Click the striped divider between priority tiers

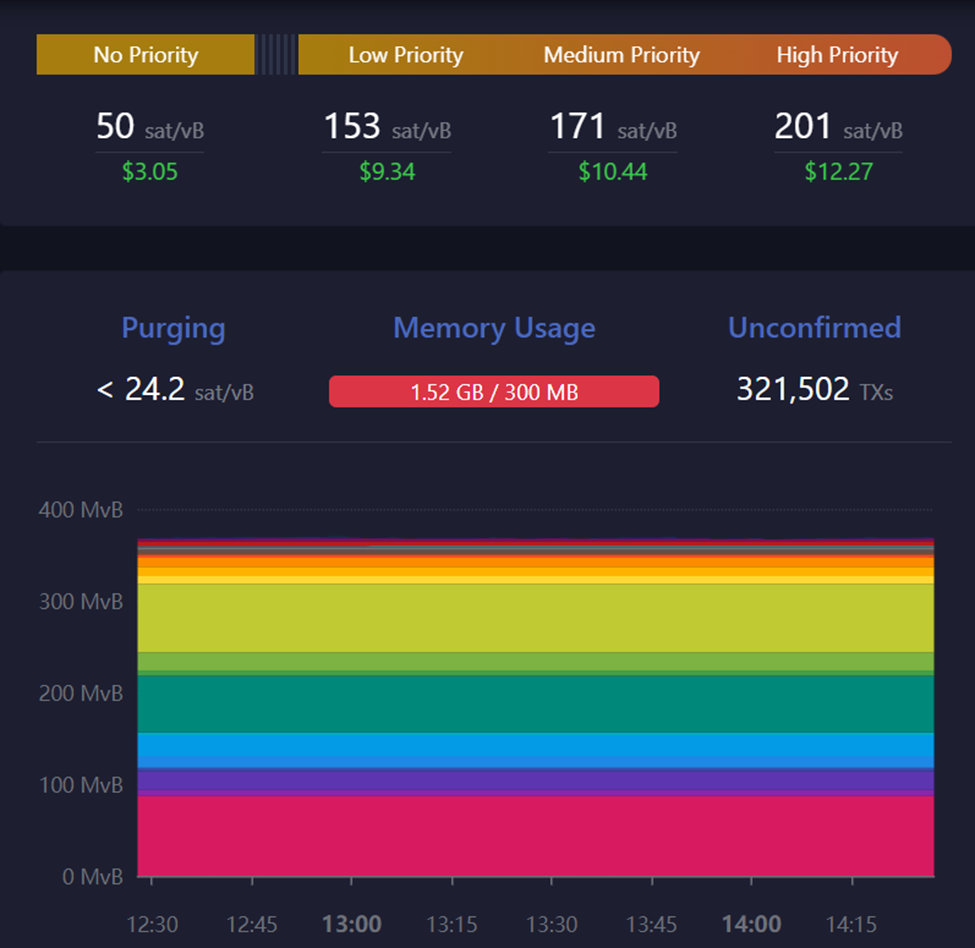point(277,55)
